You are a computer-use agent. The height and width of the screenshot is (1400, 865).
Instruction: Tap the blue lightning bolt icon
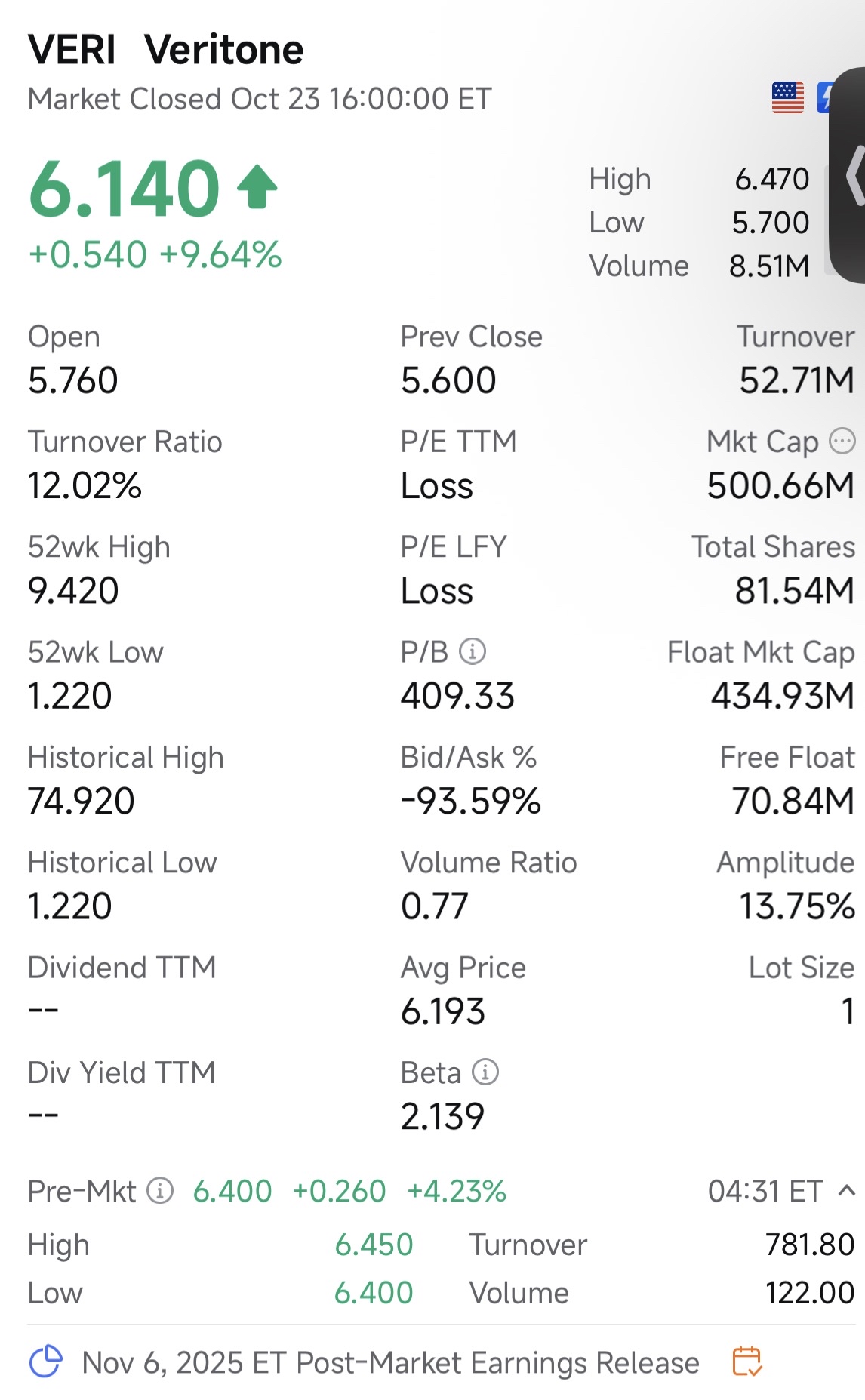click(x=824, y=98)
